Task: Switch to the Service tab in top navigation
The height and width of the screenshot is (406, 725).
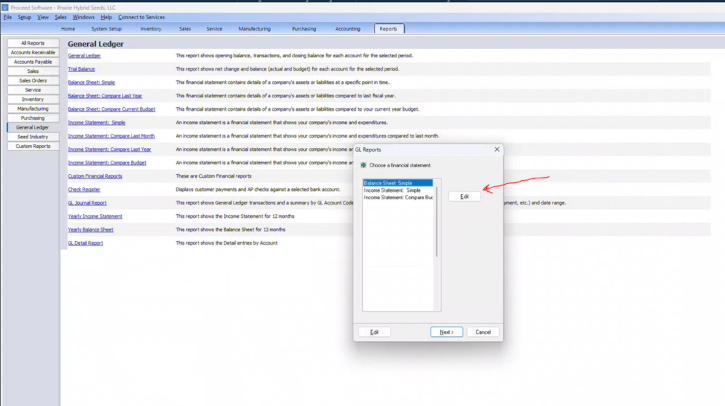Action: click(x=214, y=29)
